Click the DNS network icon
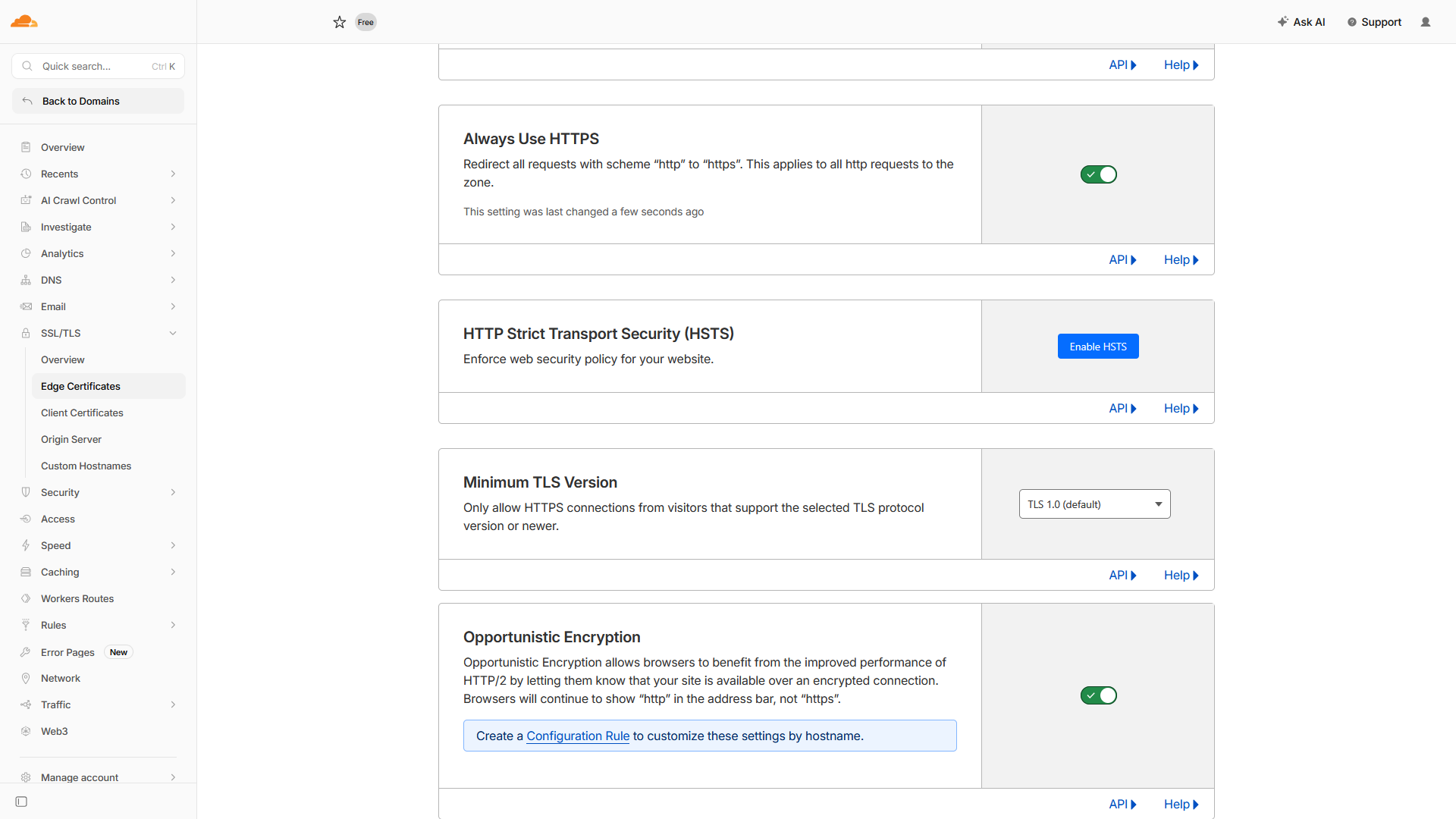This screenshot has width=1456, height=819. [26, 280]
